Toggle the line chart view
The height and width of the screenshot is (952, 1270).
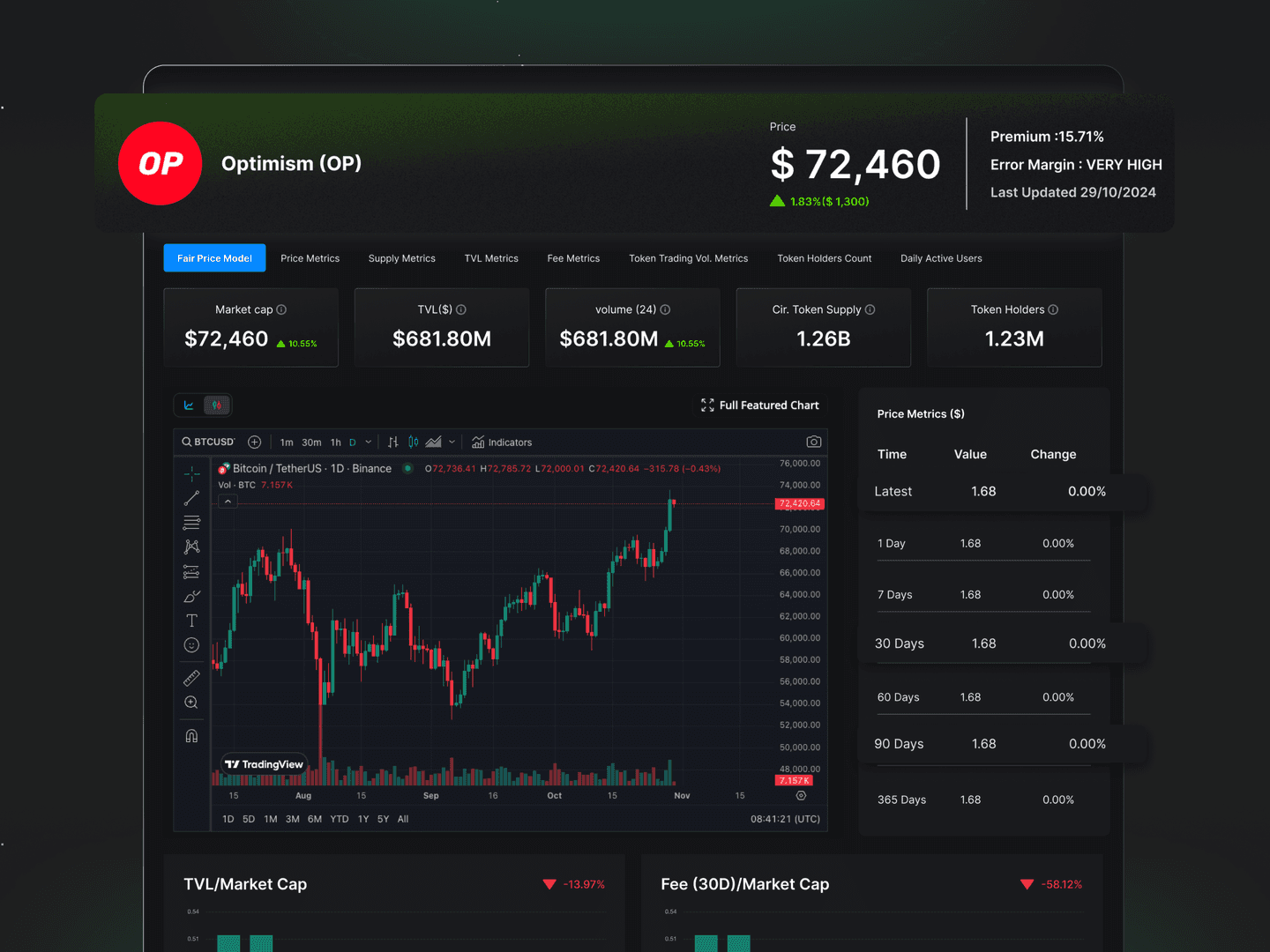tap(188, 405)
